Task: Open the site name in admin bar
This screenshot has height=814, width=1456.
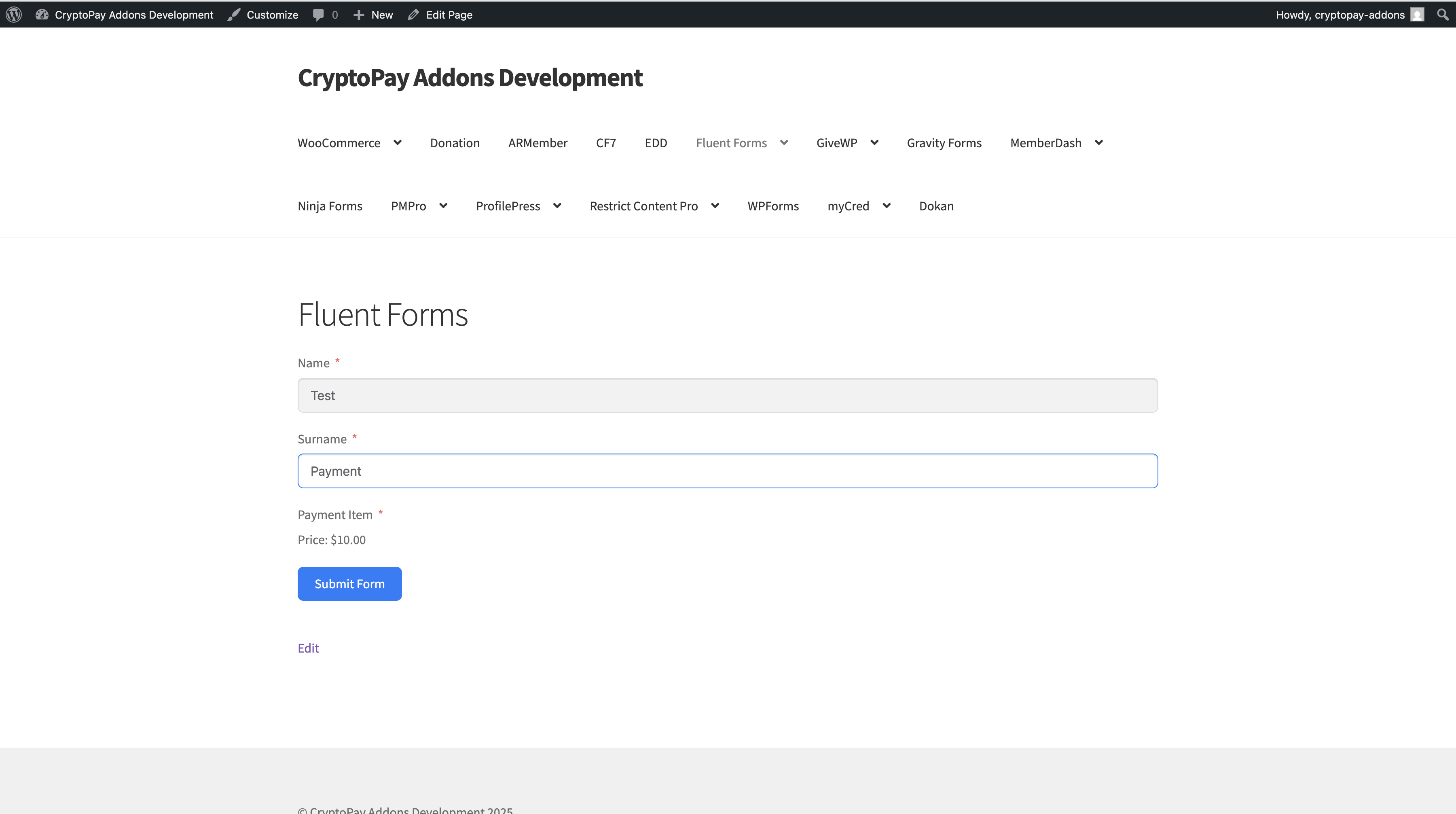Action: (134, 15)
